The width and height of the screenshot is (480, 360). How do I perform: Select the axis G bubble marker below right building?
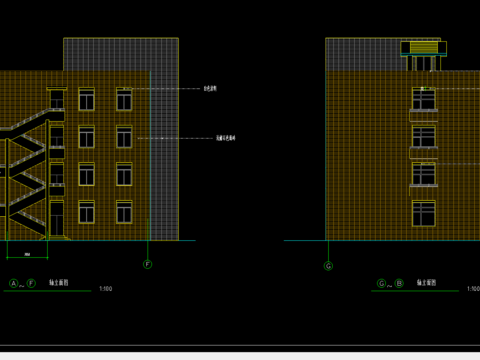[328, 266]
